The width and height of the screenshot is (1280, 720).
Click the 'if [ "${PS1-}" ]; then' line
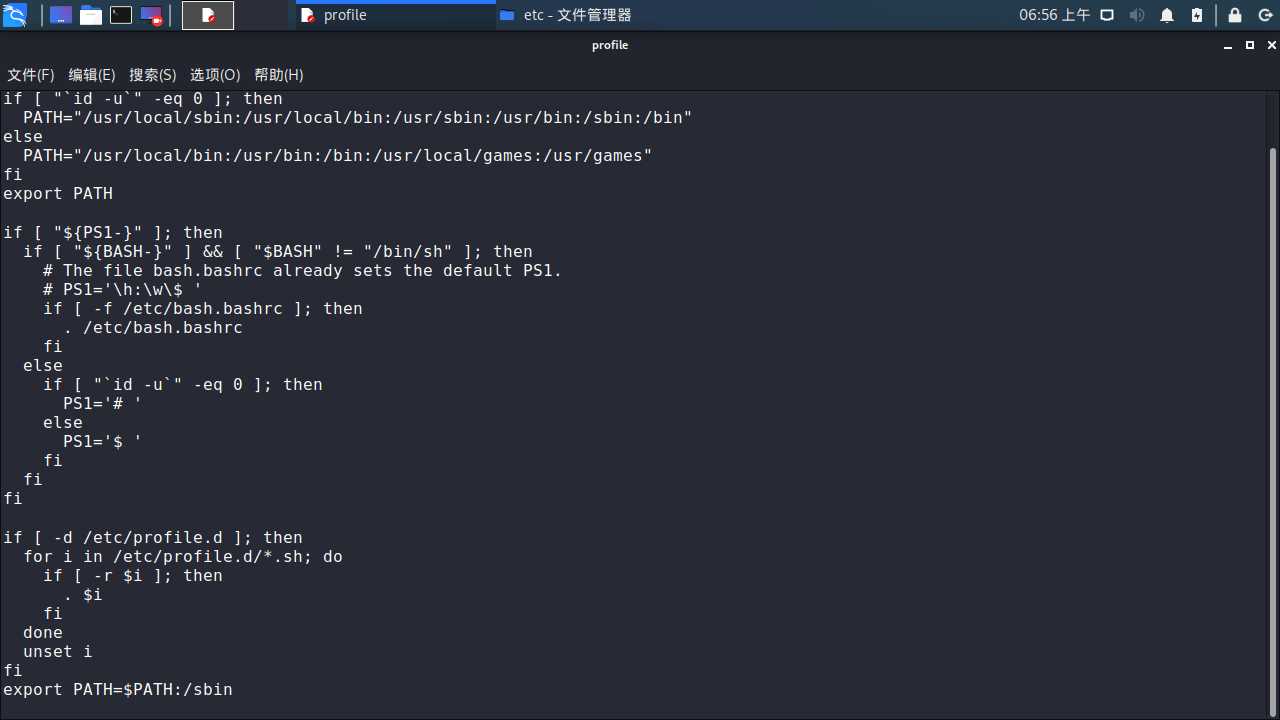point(113,232)
